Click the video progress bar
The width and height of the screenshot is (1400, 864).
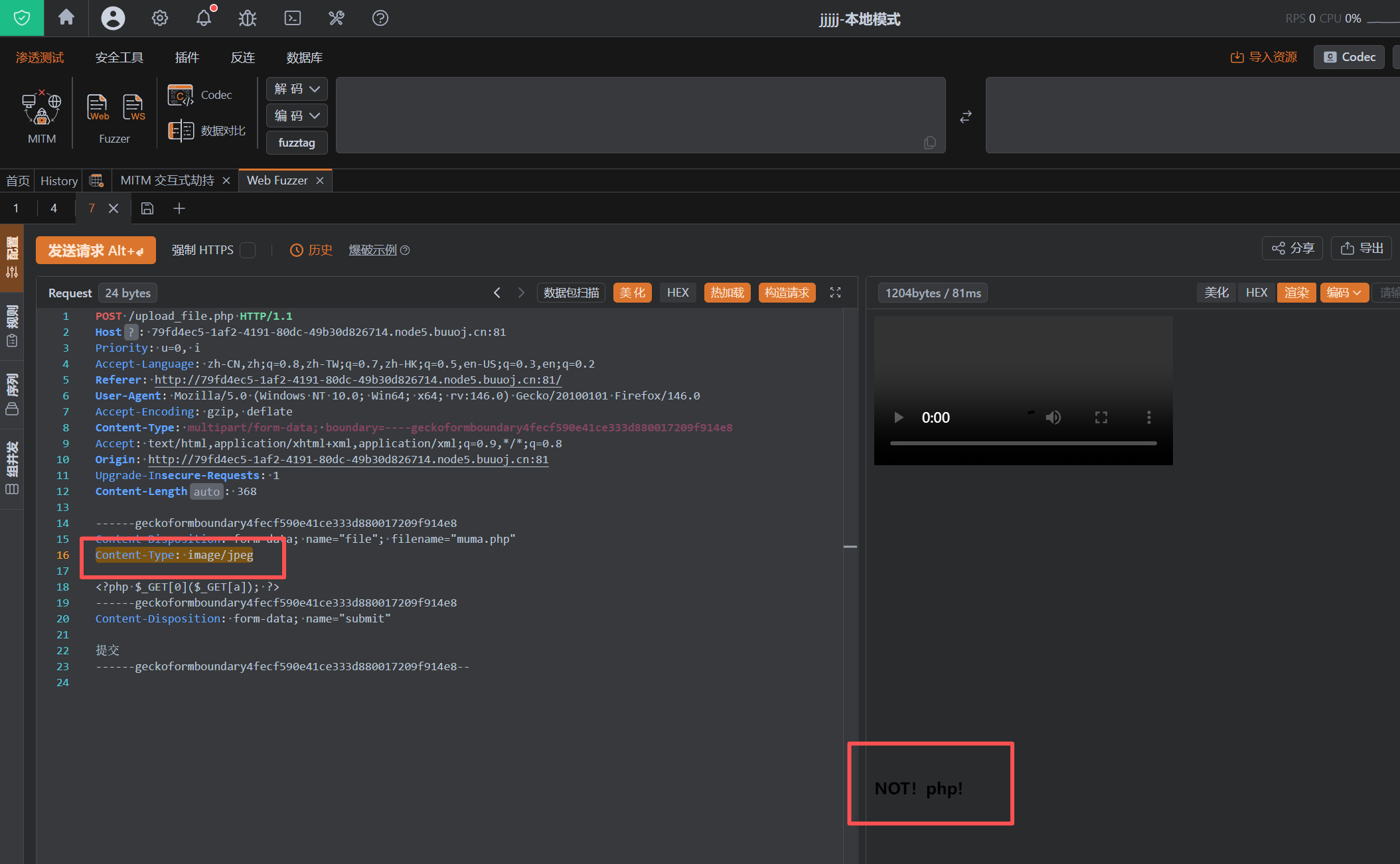[1023, 443]
